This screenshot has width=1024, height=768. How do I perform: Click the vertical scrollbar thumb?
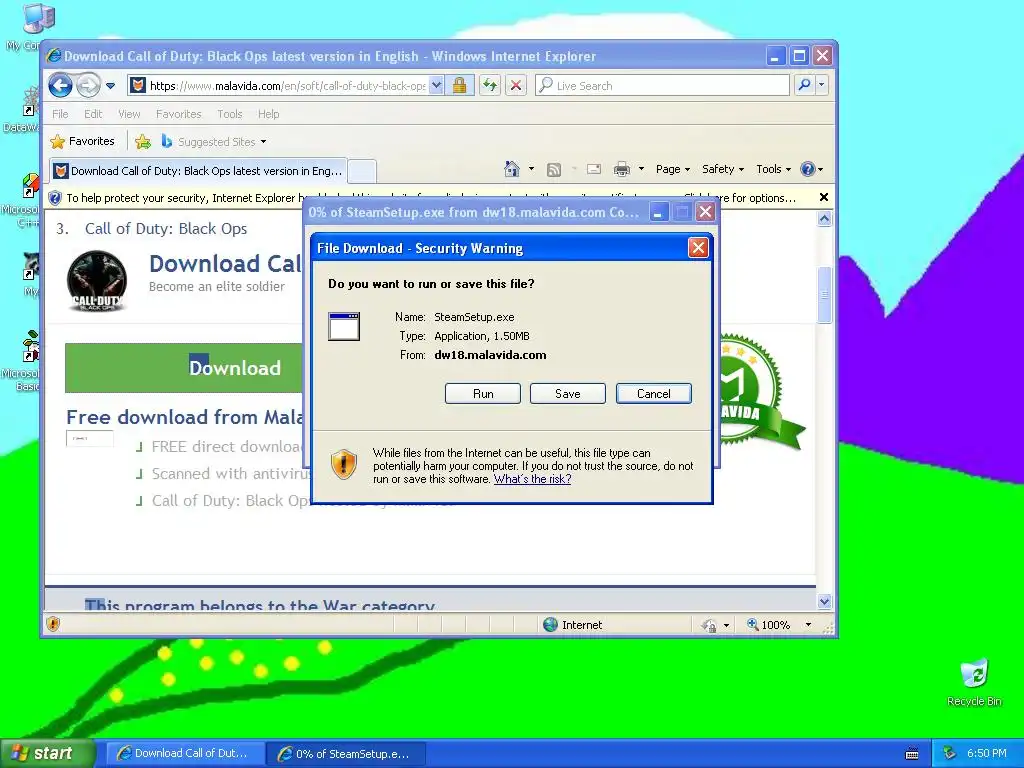(x=824, y=295)
